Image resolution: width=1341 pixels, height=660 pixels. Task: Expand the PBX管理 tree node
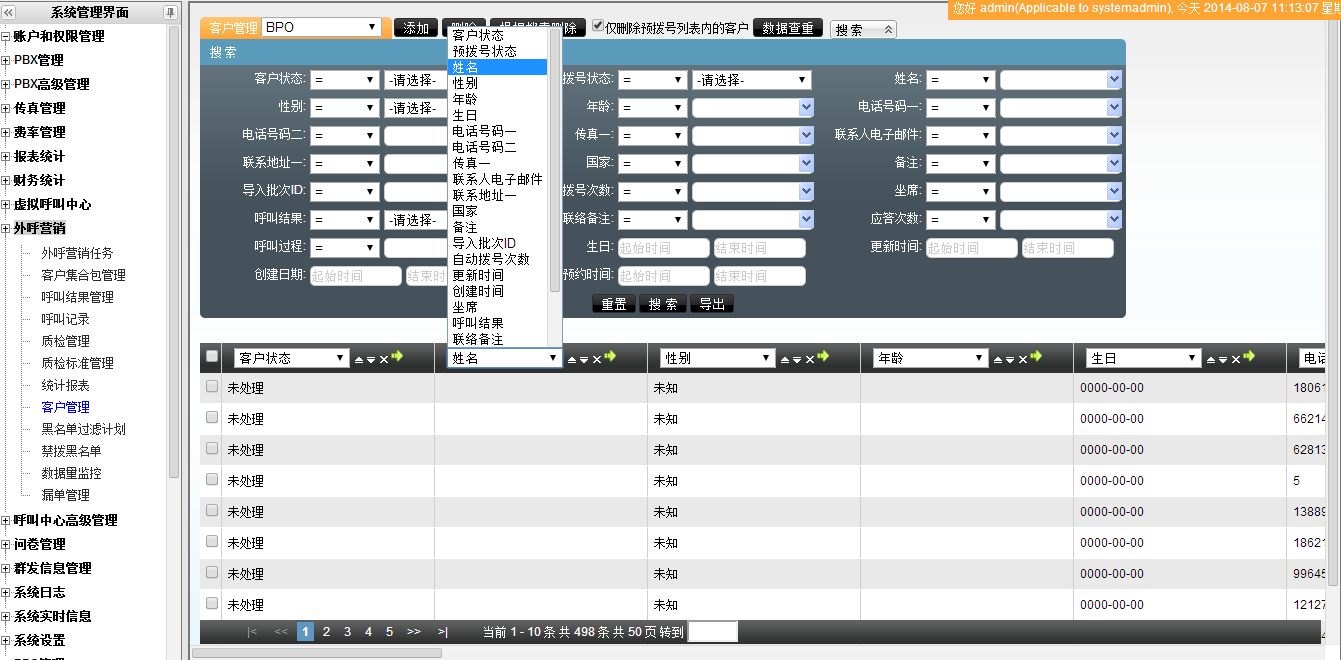click(x=6, y=61)
